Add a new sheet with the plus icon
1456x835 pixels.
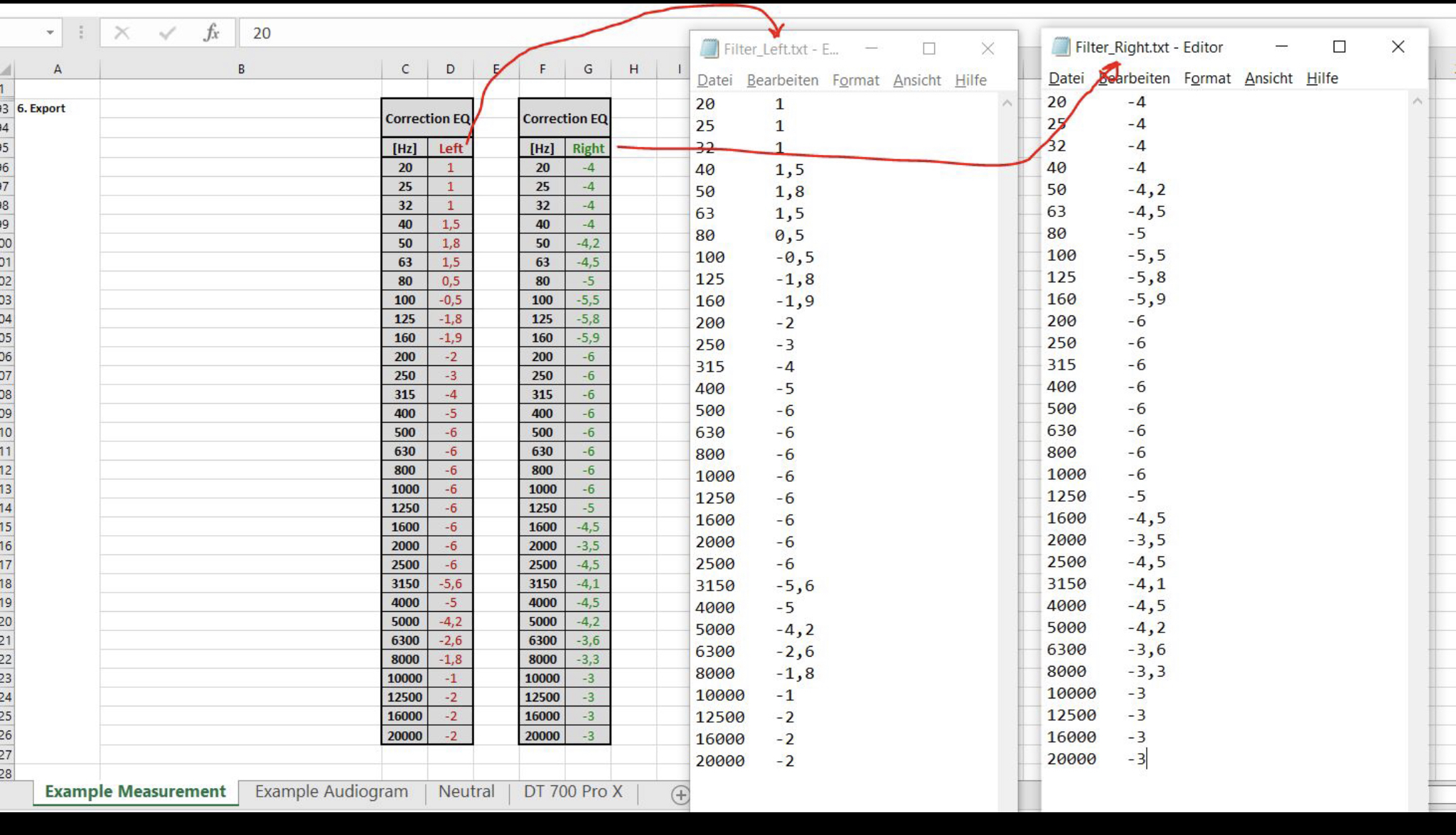680,794
